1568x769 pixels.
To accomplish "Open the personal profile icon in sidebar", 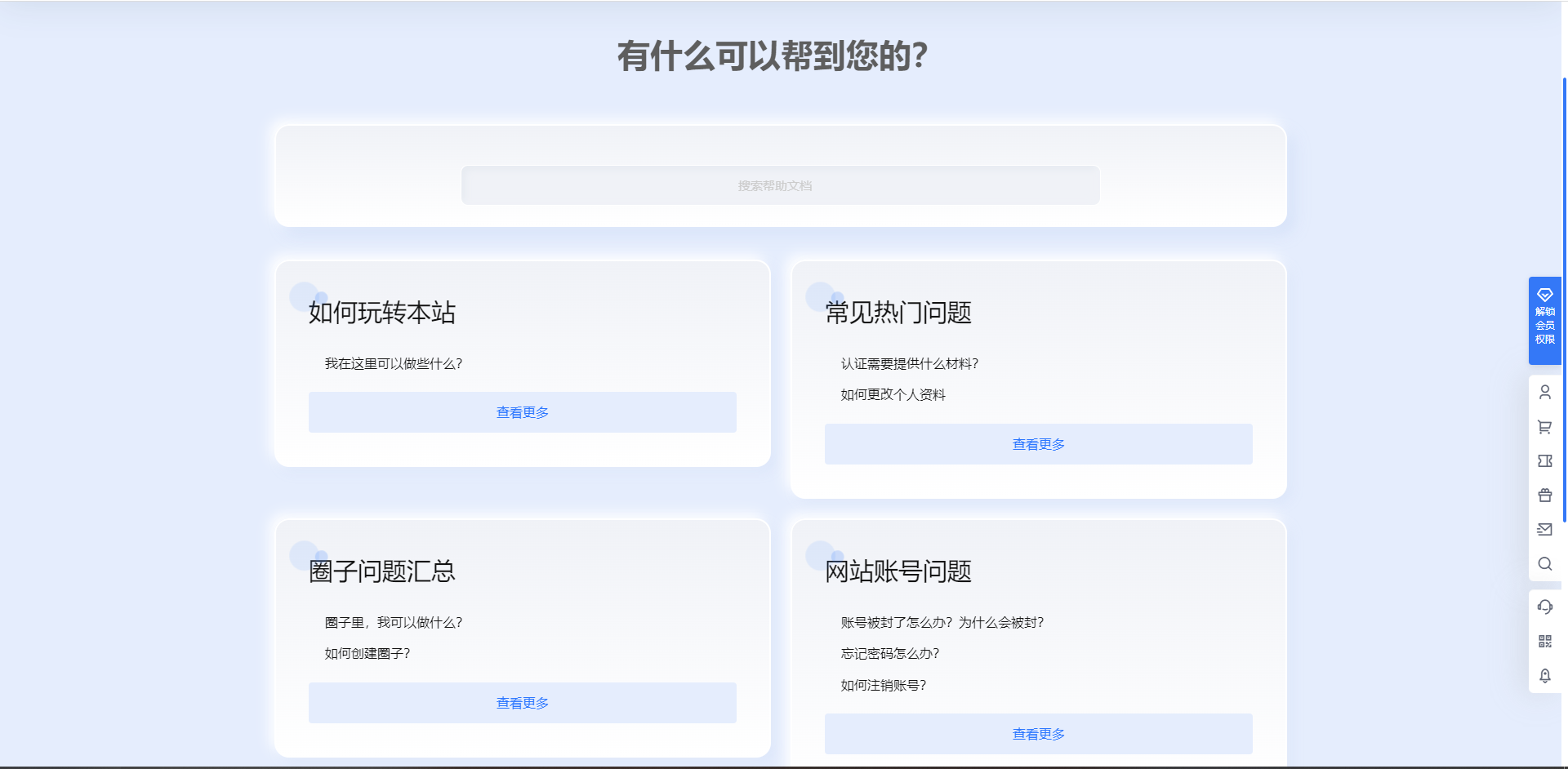I will pyautogui.click(x=1545, y=392).
